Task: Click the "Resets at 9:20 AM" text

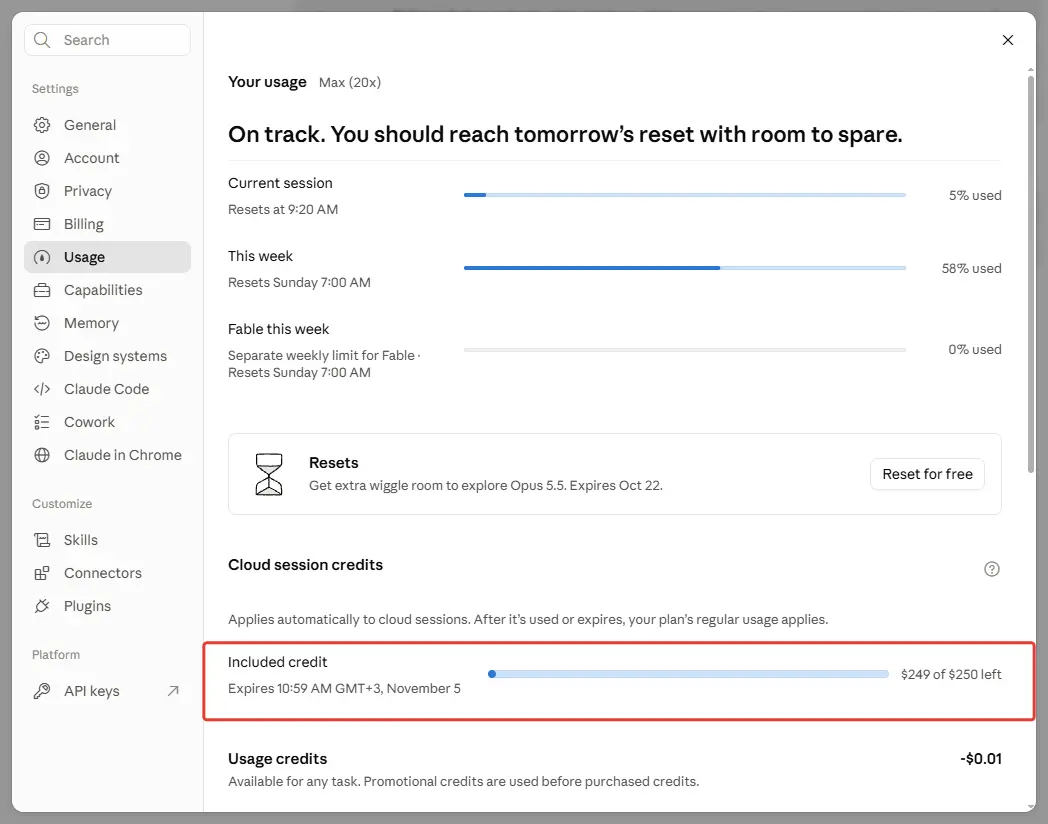Action: point(283,209)
